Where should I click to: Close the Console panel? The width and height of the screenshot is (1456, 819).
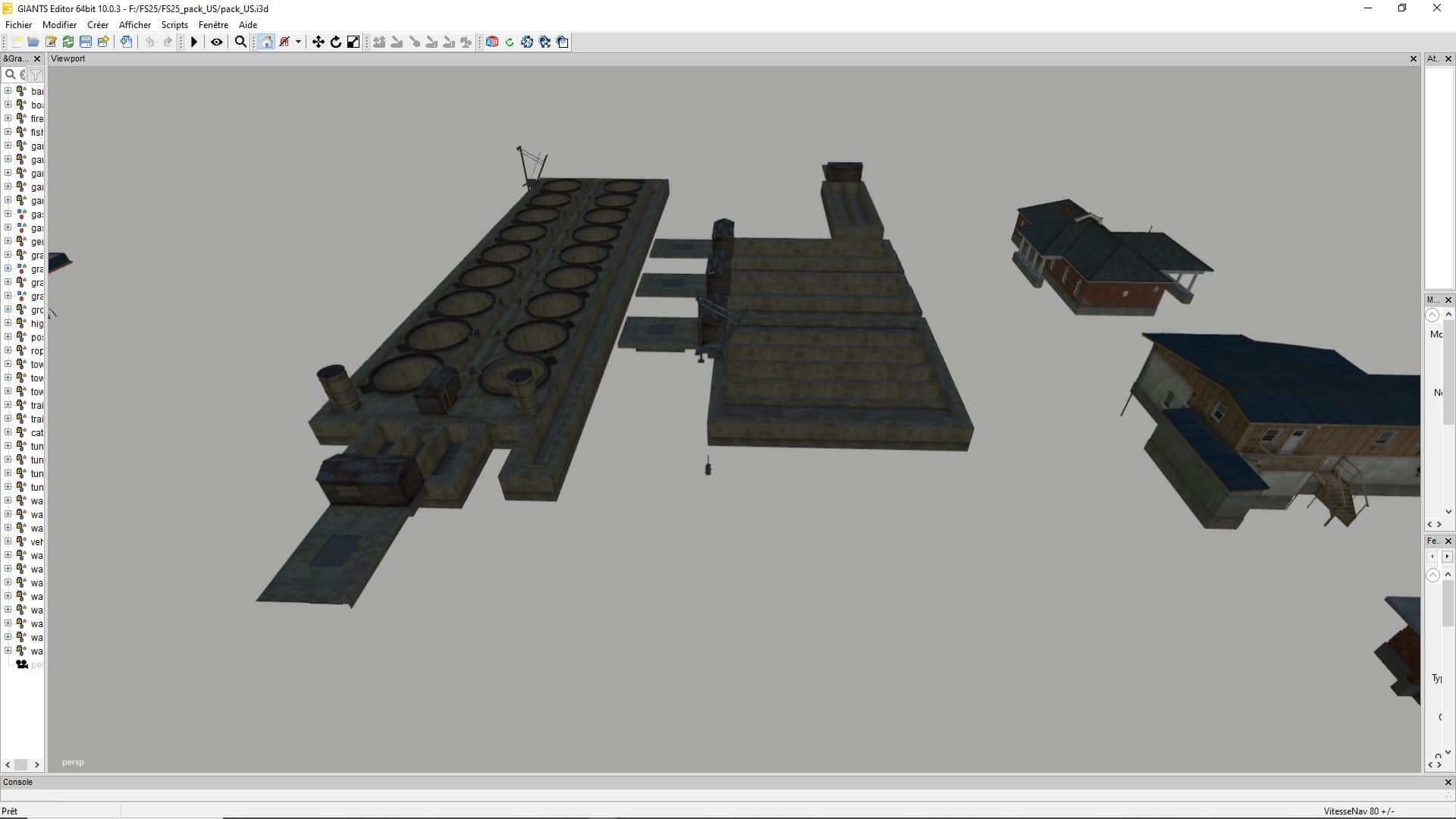(1448, 782)
